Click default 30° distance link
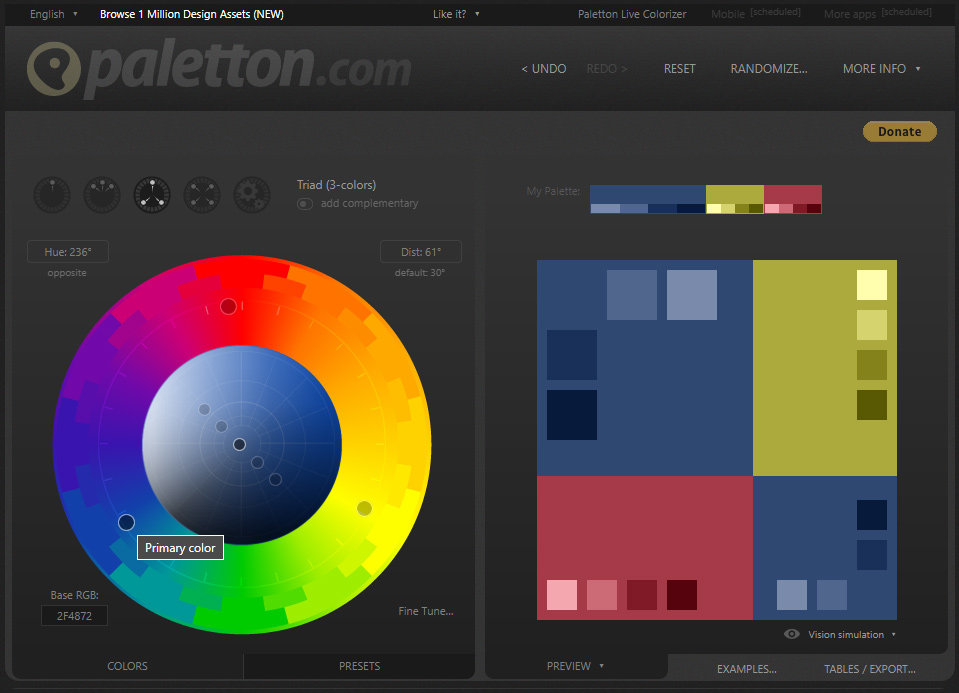This screenshot has width=959, height=693. point(420,273)
